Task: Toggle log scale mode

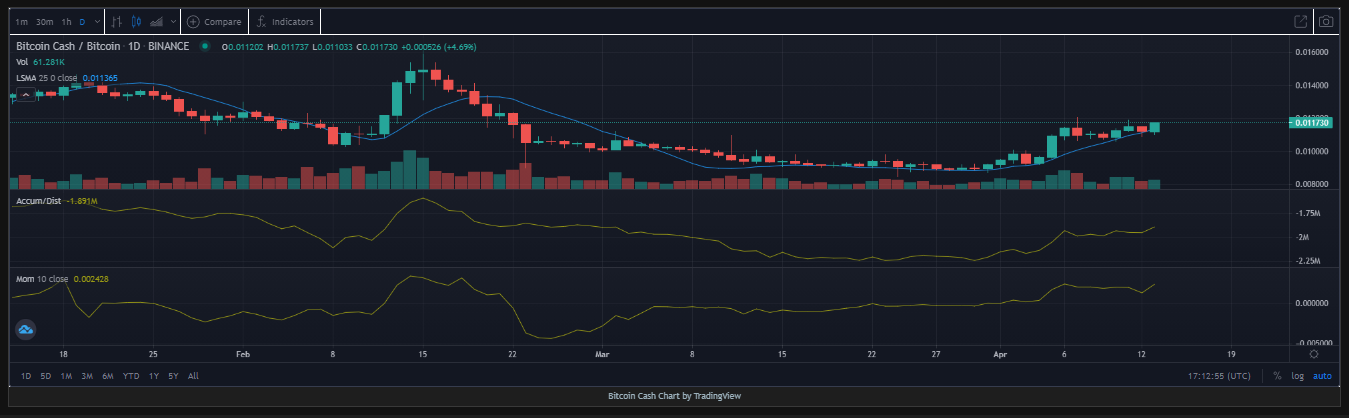Action: pyautogui.click(x=1298, y=376)
